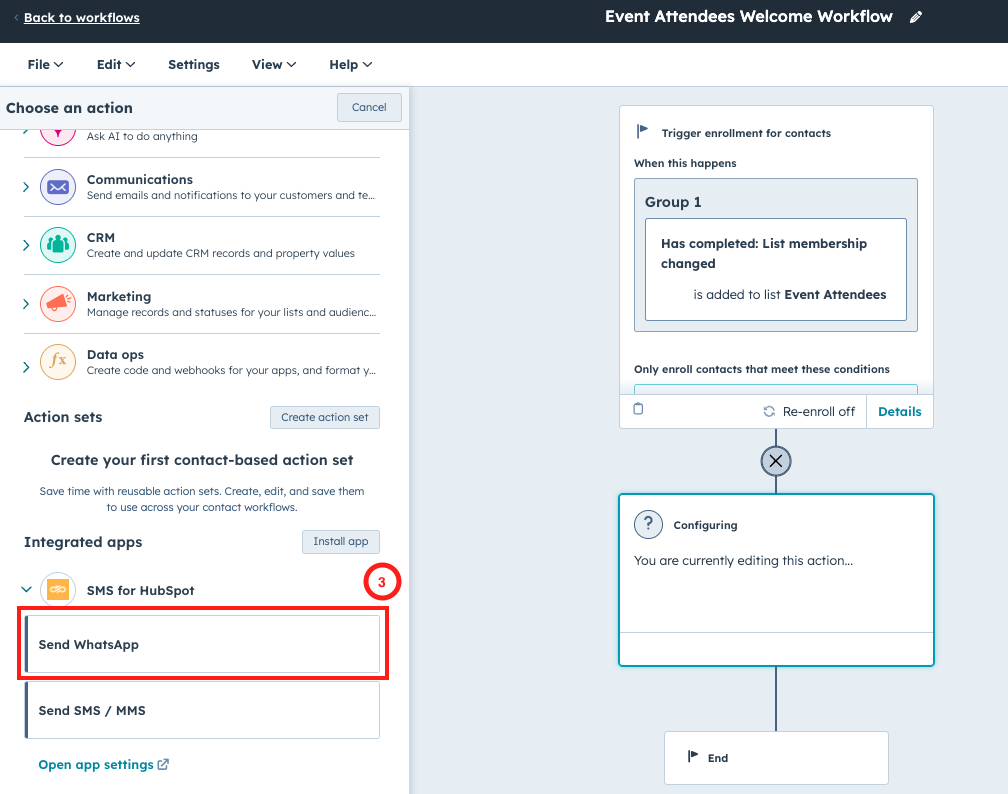Click the Re-enroll refresh icon
This screenshot has height=794, width=1008.
click(x=769, y=411)
